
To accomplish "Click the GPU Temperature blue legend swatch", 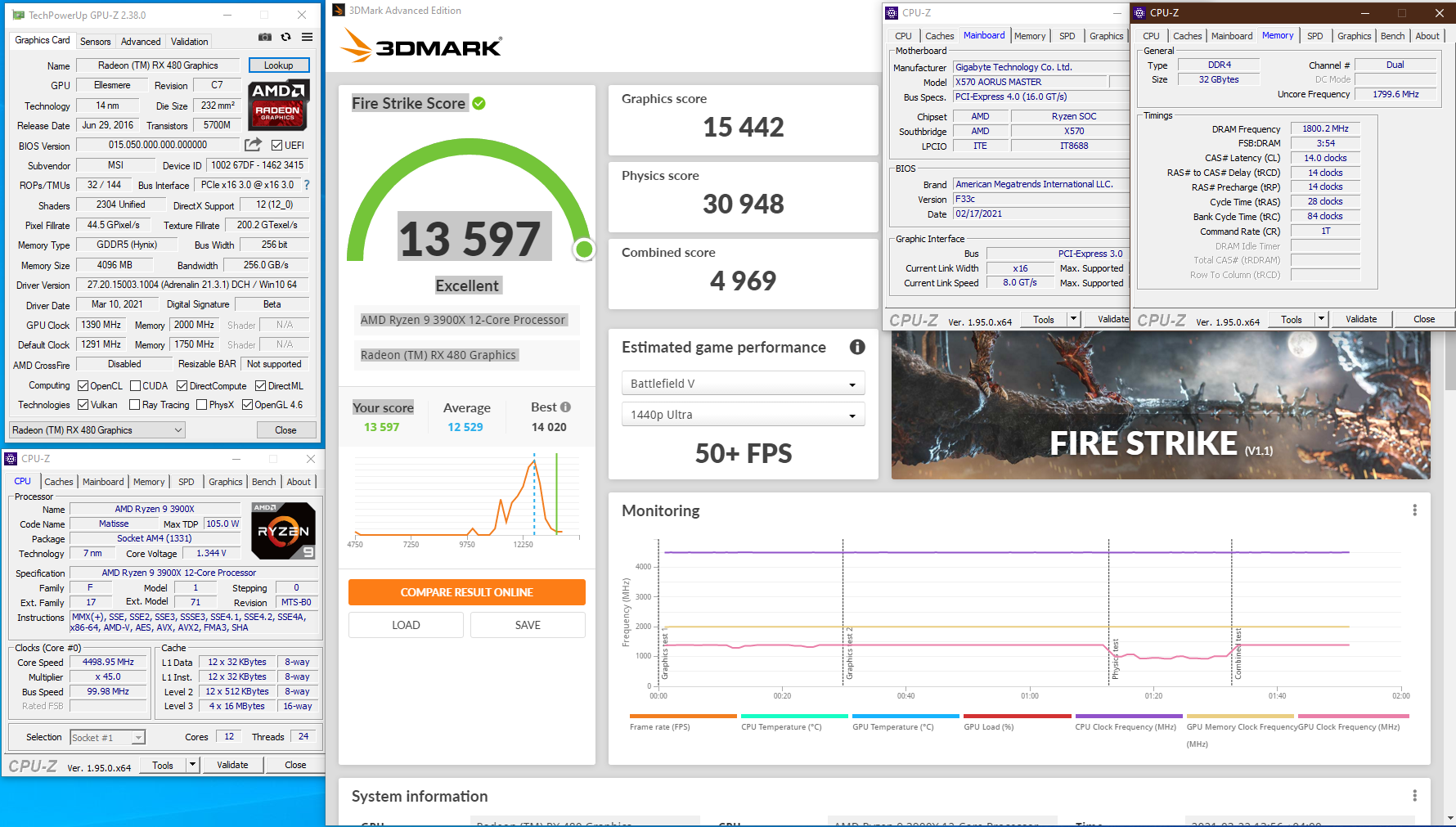I will 906,716.
